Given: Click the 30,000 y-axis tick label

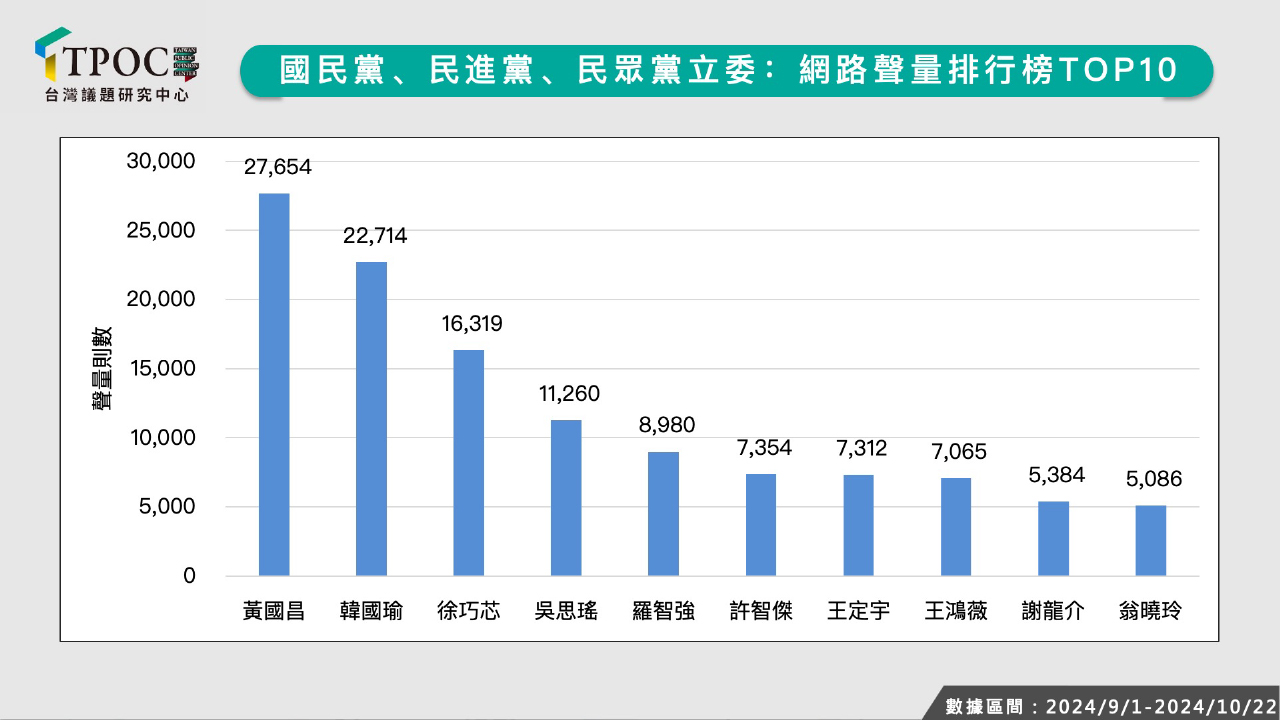Looking at the screenshot, I should [x=160, y=162].
